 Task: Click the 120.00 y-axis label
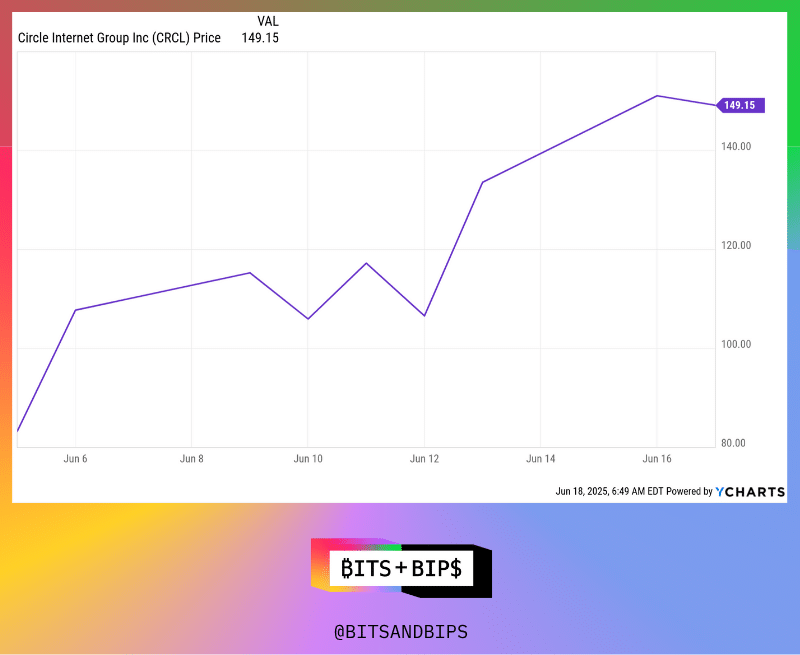(736, 245)
